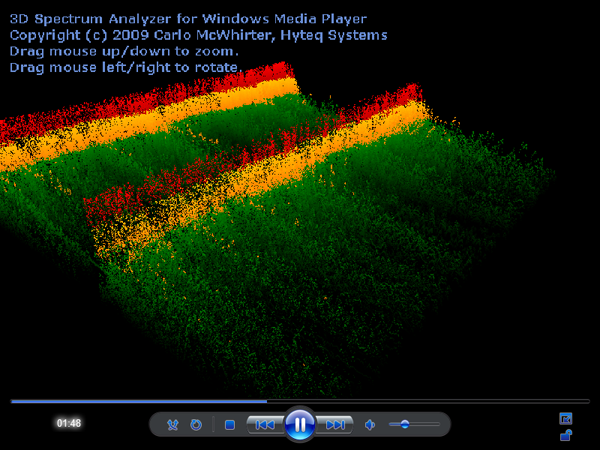
Task: Toggle repeat playback mode
Action: coord(196,424)
